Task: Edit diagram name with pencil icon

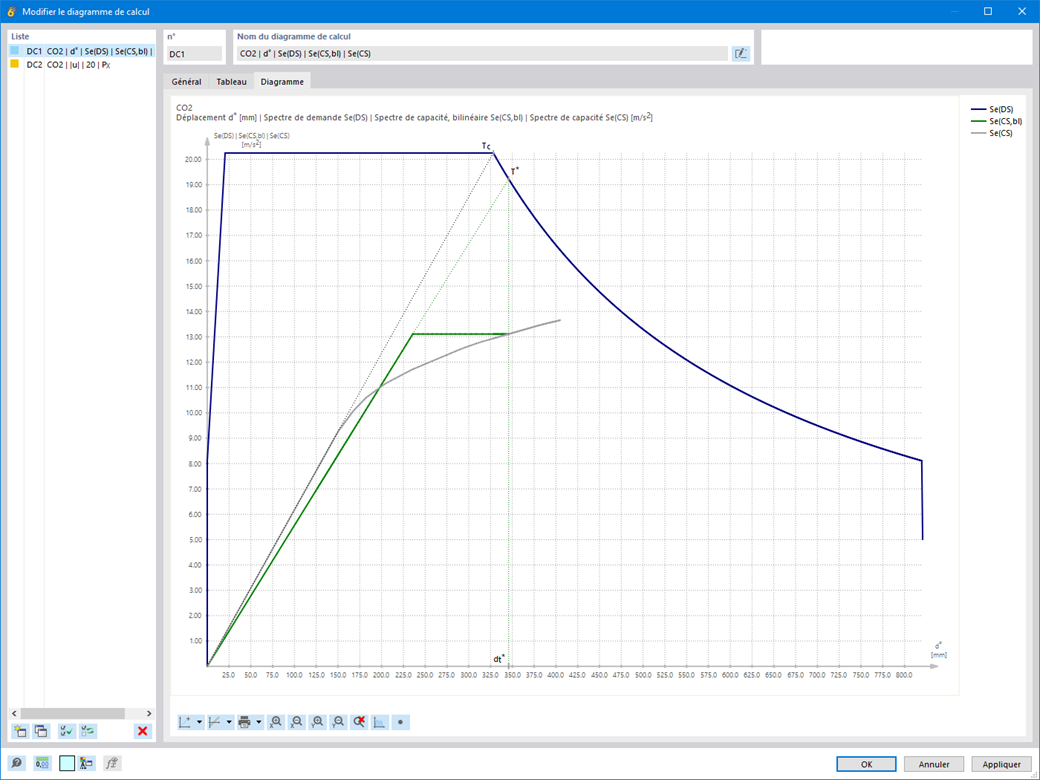Action: pos(741,54)
